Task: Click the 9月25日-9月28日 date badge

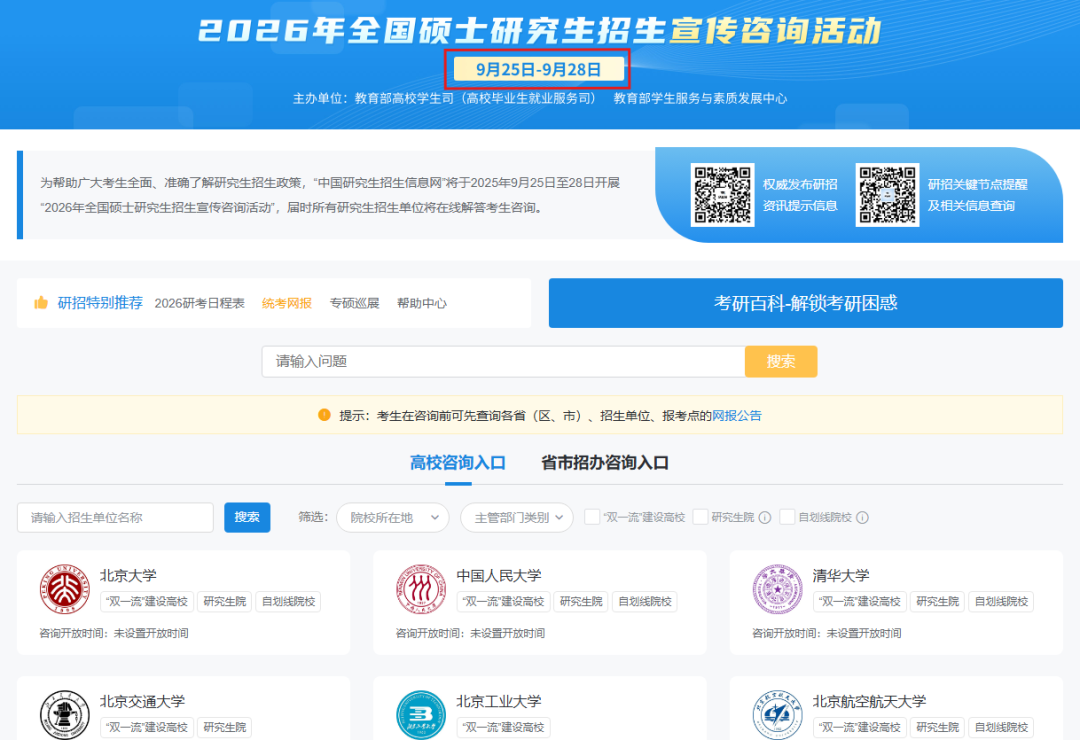Action: (539, 70)
